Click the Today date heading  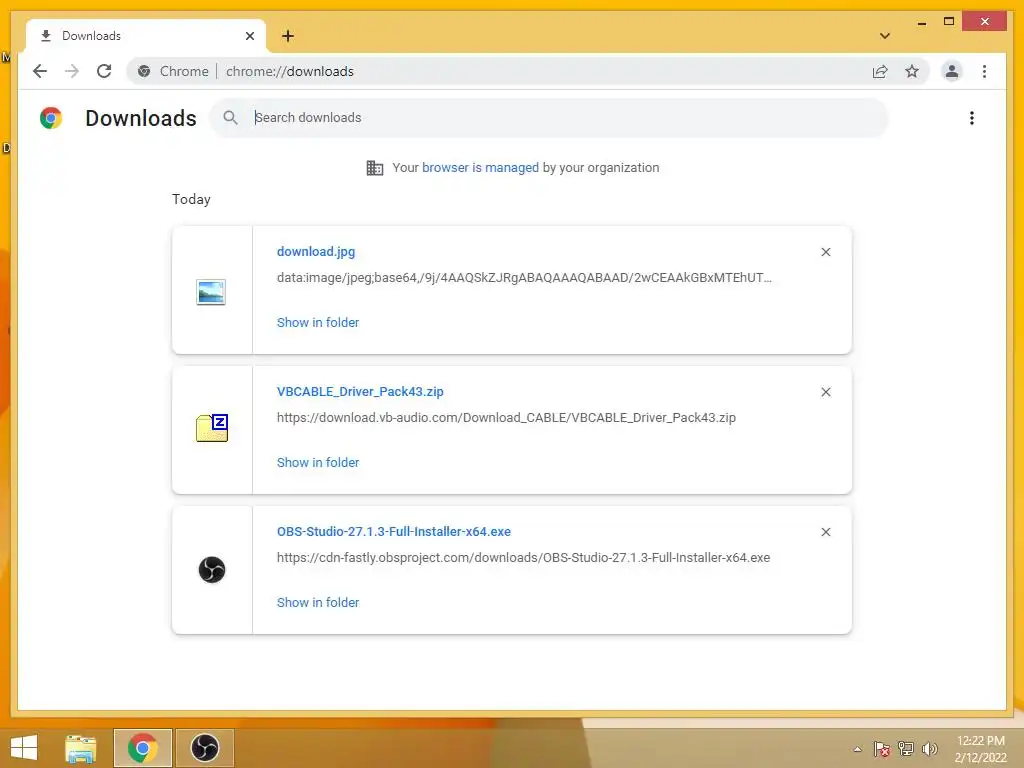[x=191, y=199]
